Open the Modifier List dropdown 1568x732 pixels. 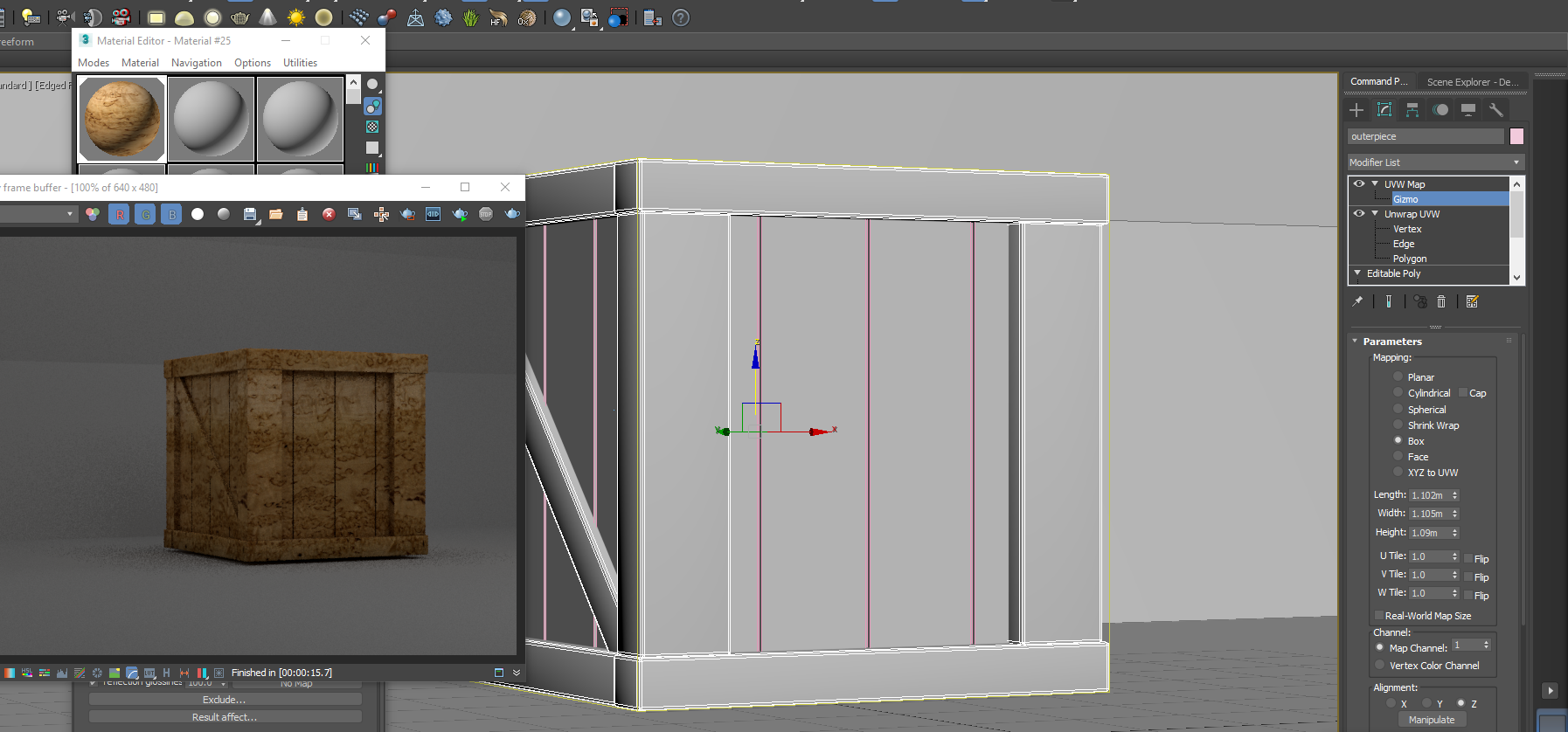(x=1434, y=162)
